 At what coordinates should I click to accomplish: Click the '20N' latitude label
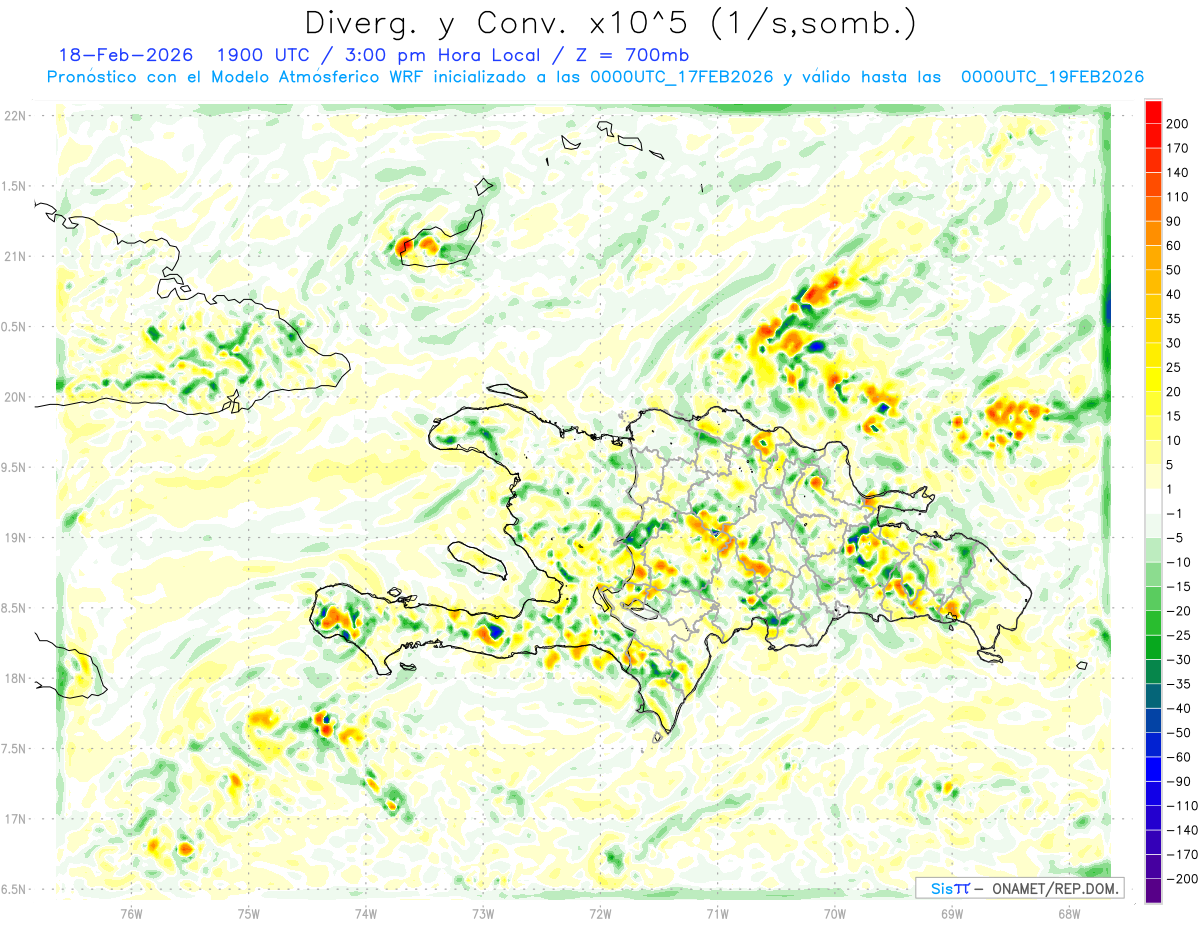pyautogui.click(x=15, y=397)
